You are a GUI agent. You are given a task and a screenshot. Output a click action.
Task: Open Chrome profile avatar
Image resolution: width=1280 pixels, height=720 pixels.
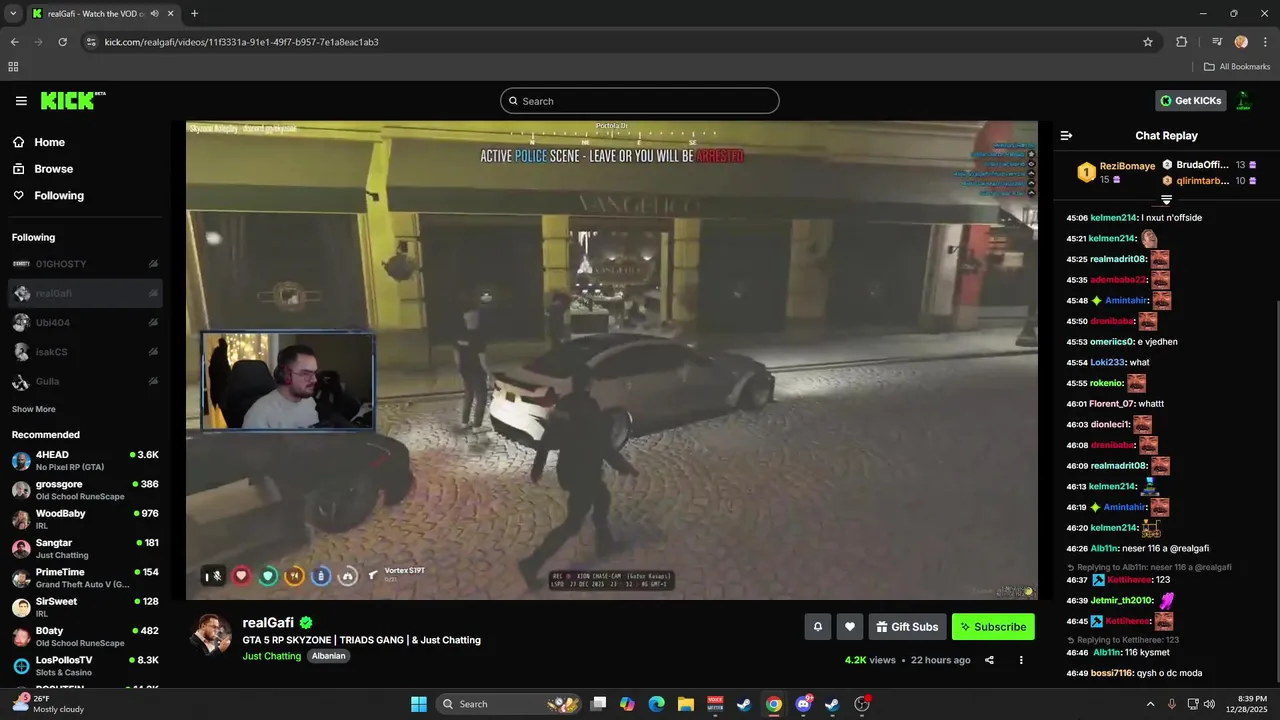tap(1241, 42)
